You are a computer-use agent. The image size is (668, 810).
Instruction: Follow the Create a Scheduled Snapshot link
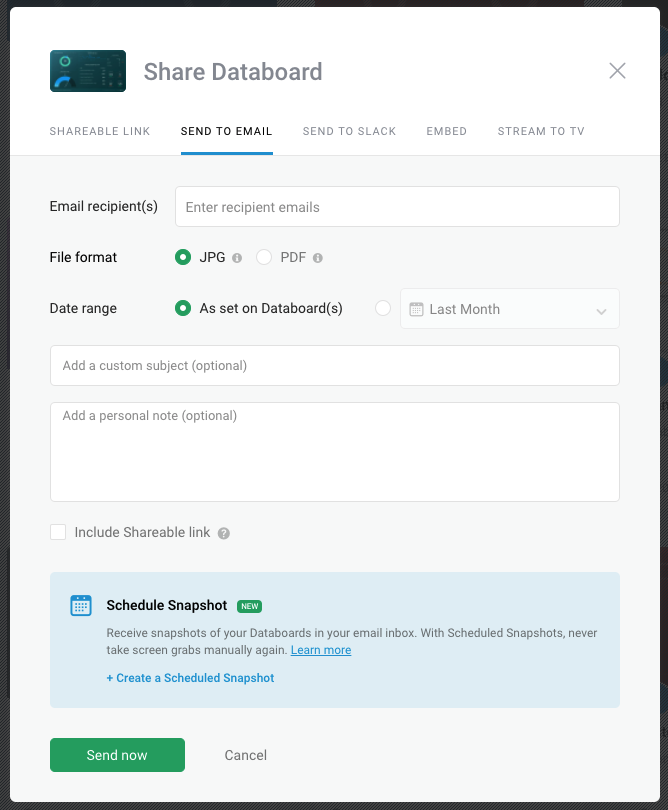[190, 678]
